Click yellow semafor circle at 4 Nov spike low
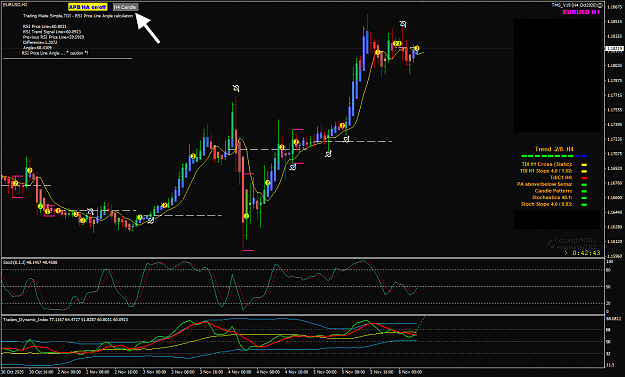The image size is (625, 377). tap(246, 216)
